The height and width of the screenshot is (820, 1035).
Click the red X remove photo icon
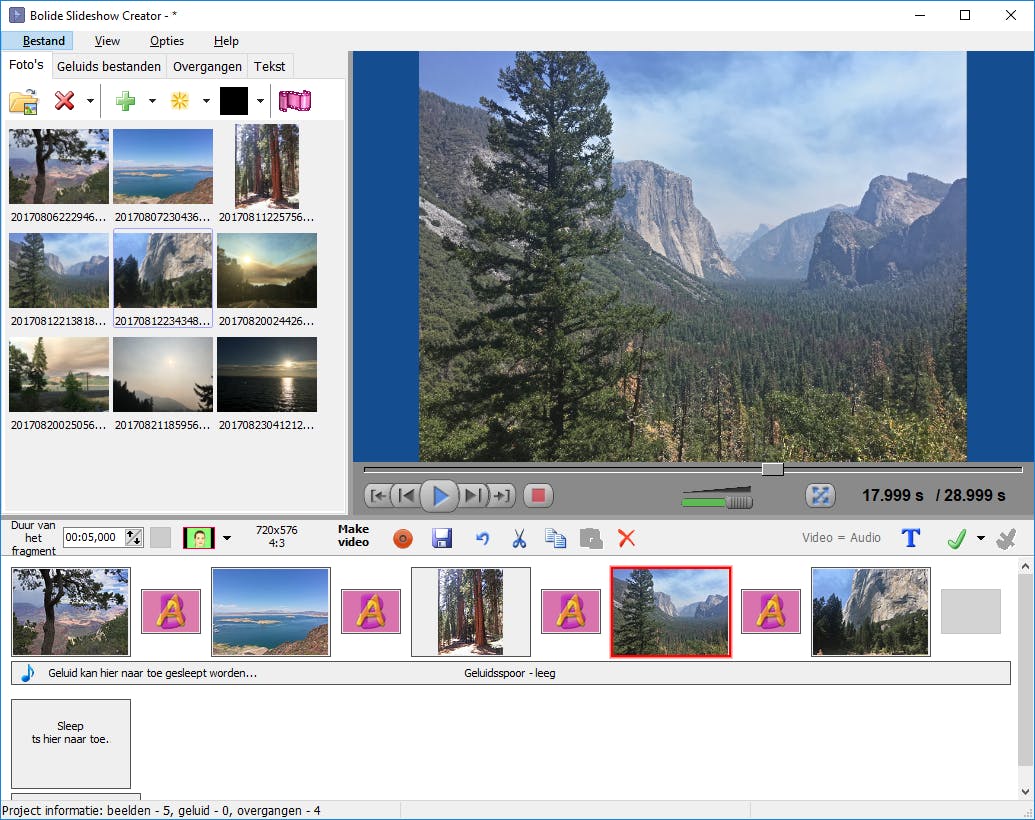click(65, 100)
